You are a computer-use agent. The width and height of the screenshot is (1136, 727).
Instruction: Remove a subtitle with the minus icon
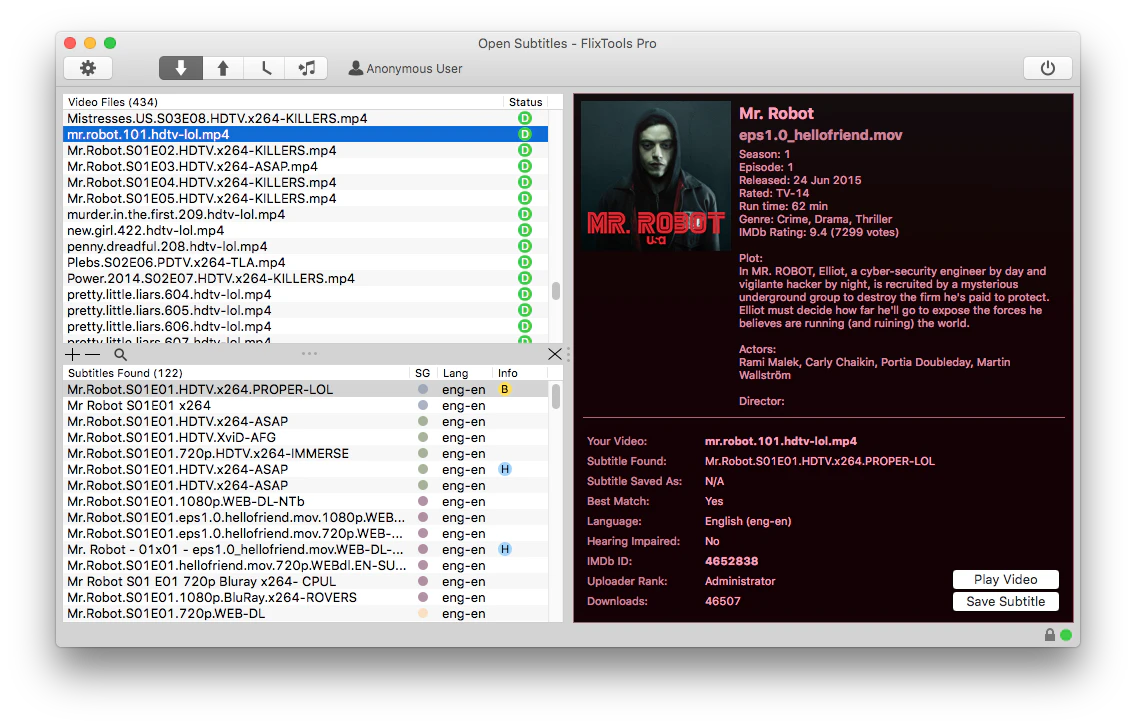pos(91,354)
